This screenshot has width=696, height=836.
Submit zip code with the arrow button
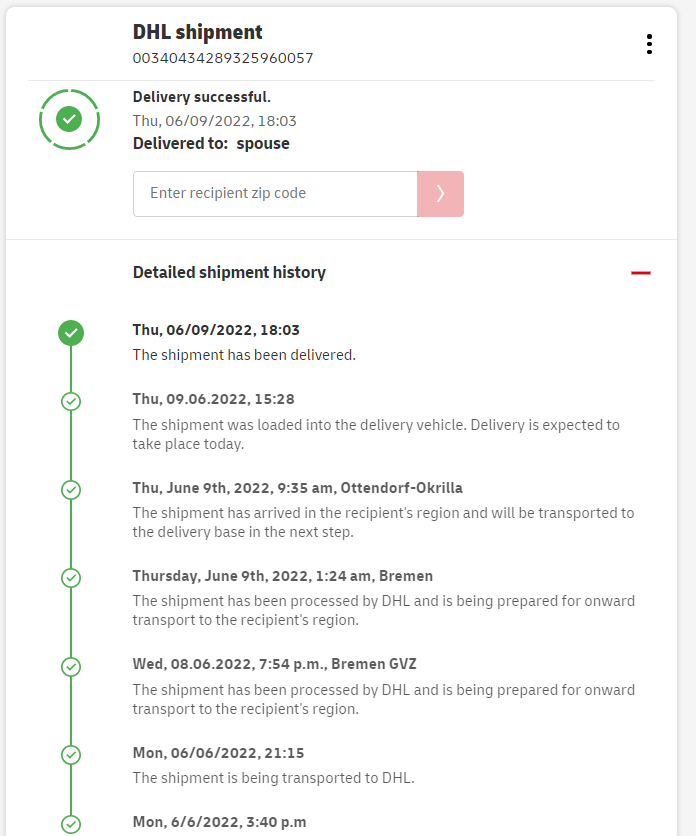pyautogui.click(x=440, y=194)
